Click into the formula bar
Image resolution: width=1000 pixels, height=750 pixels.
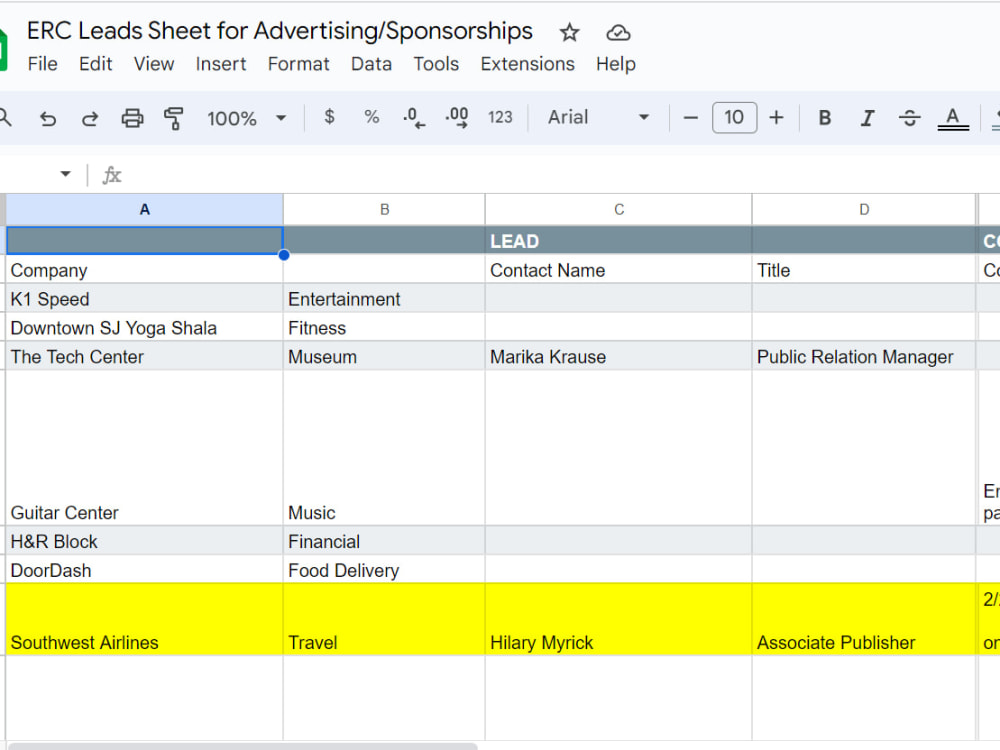coord(561,175)
